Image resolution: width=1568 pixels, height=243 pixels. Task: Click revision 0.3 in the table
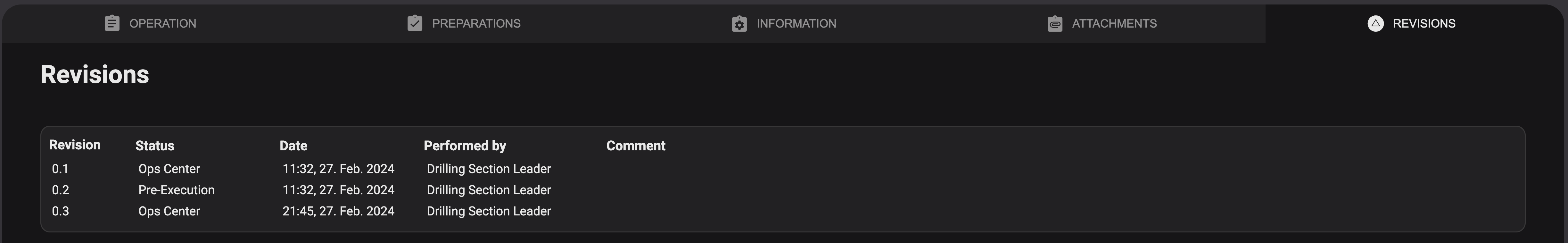point(60,211)
